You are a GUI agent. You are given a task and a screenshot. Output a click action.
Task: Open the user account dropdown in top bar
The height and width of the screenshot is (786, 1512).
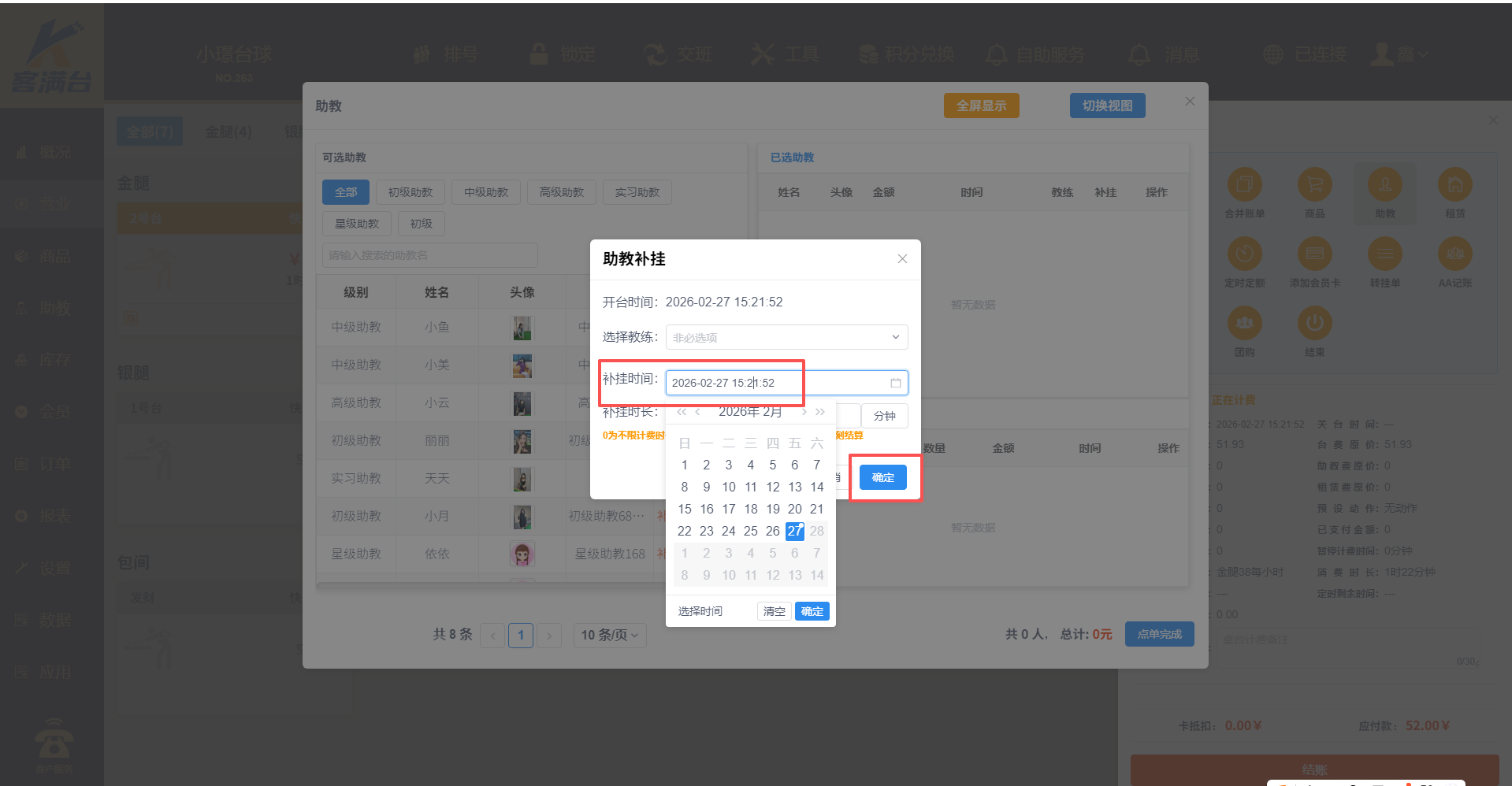[1399, 54]
